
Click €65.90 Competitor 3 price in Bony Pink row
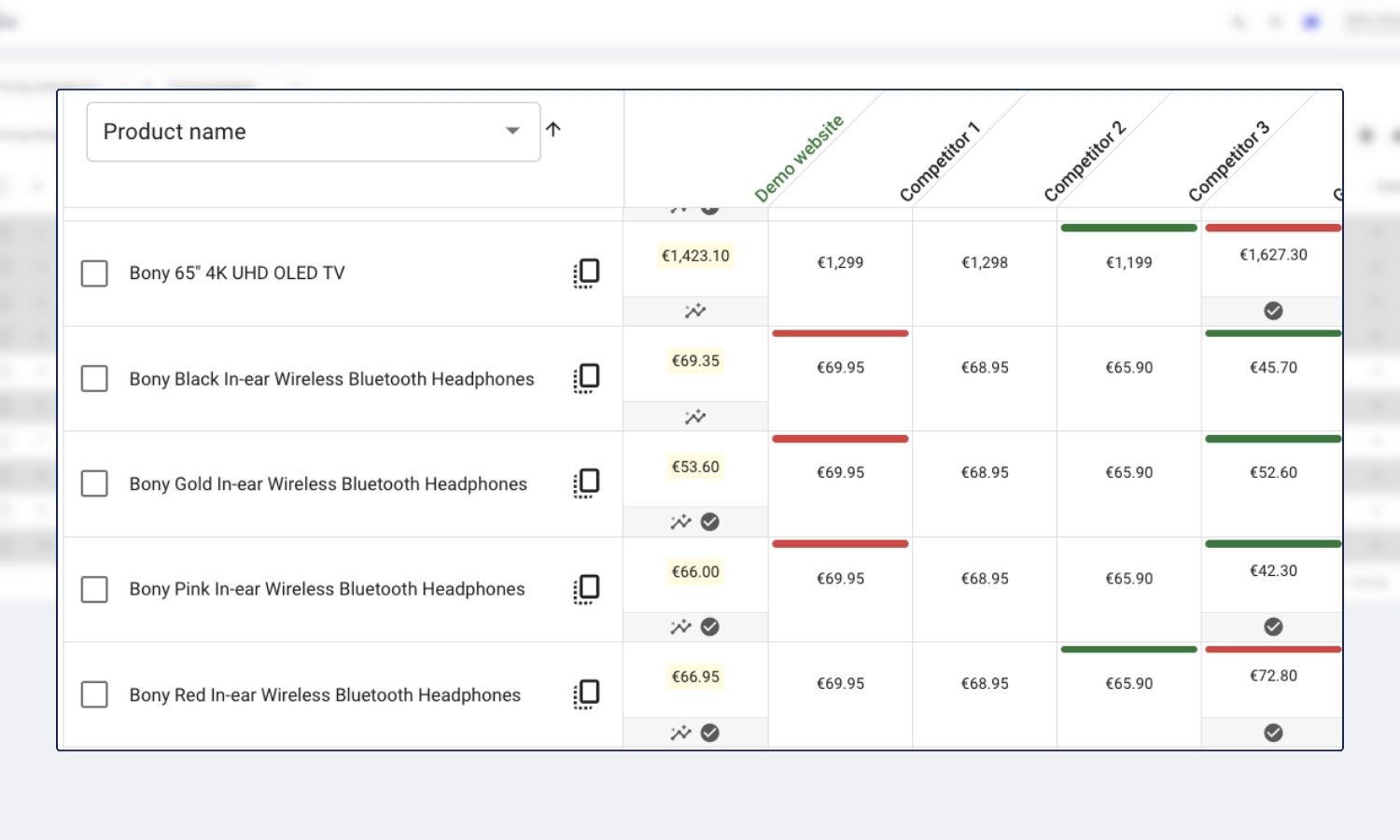1128,579
